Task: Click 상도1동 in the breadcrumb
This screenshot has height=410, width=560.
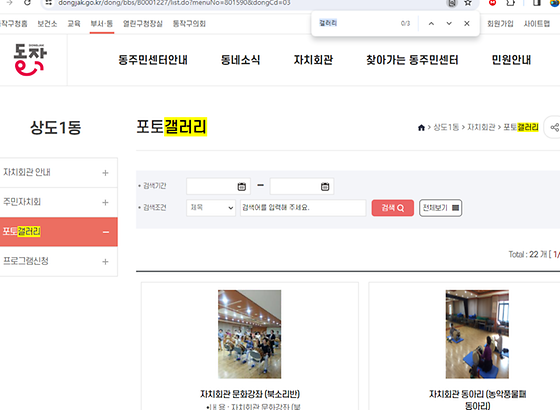Action: (446, 128)
